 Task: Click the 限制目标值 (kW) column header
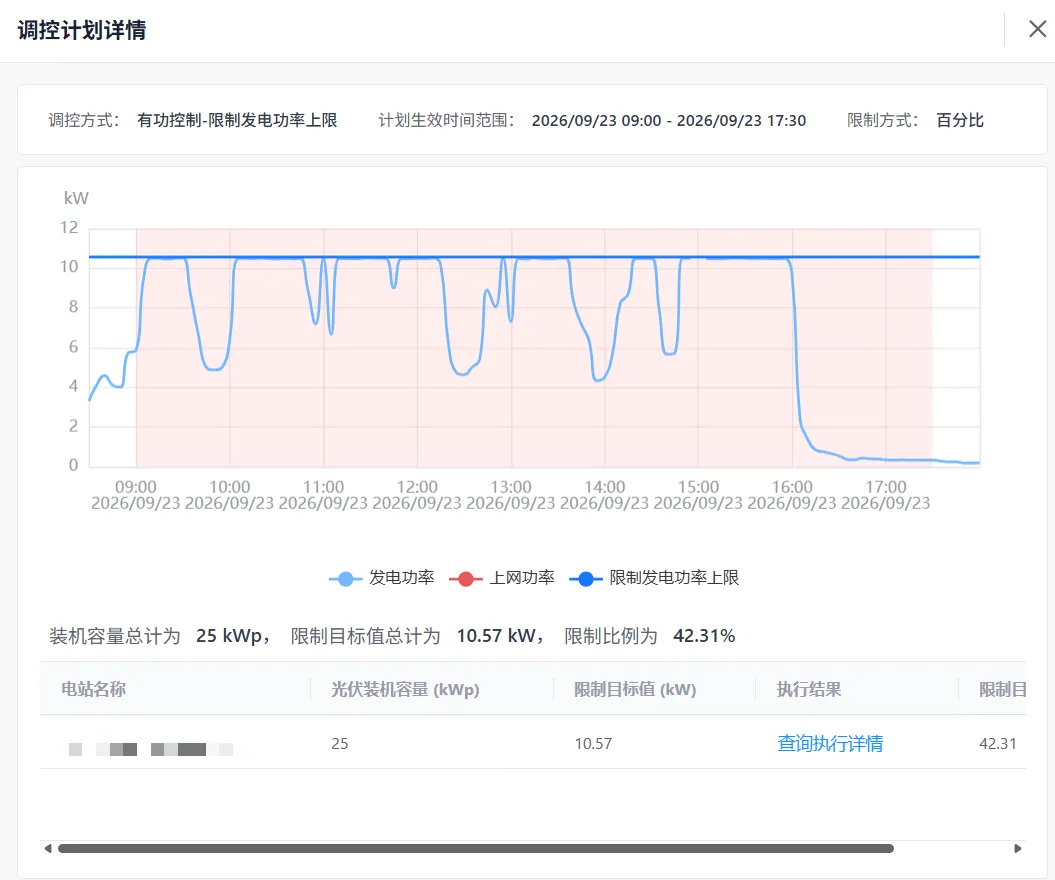(634, 689)
